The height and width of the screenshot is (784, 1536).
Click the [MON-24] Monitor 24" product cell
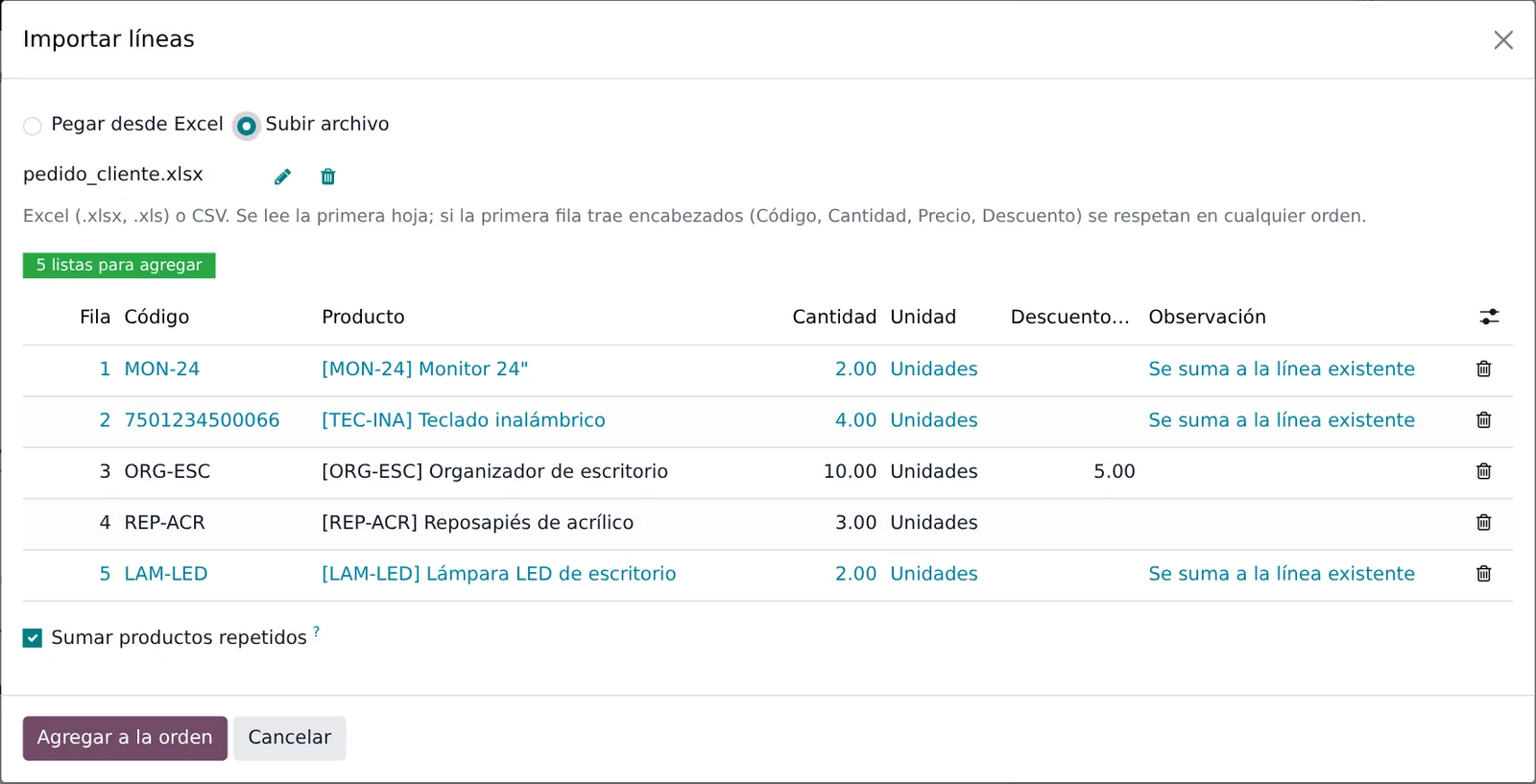coord(424,369)
